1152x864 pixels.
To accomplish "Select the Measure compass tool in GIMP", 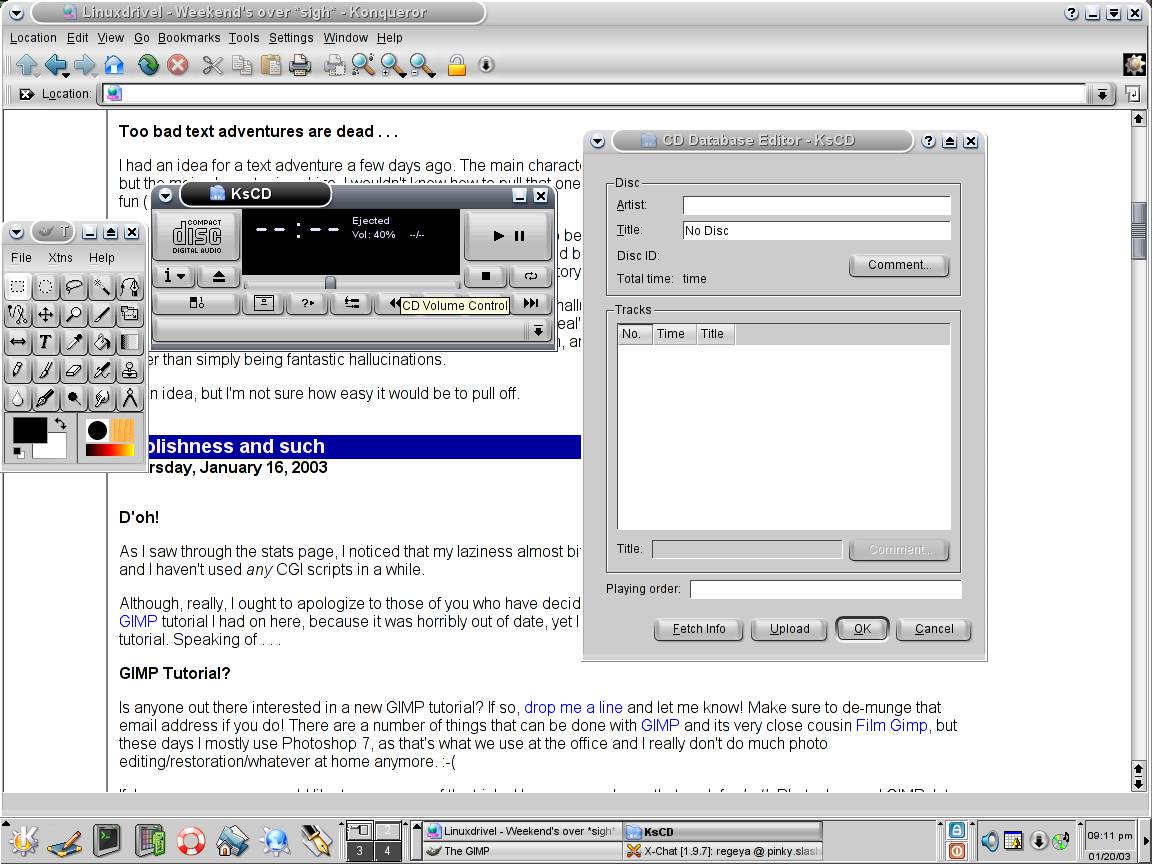I will (129, 398).
